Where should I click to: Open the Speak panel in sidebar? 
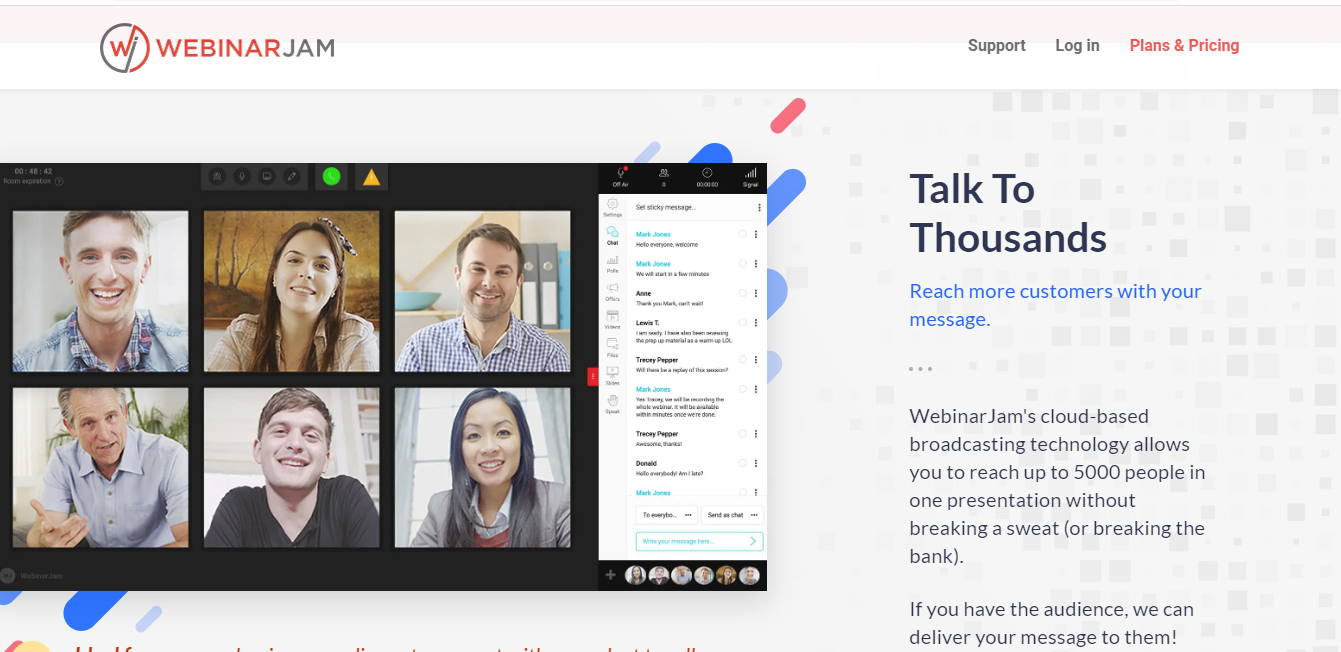pos(613,404)
